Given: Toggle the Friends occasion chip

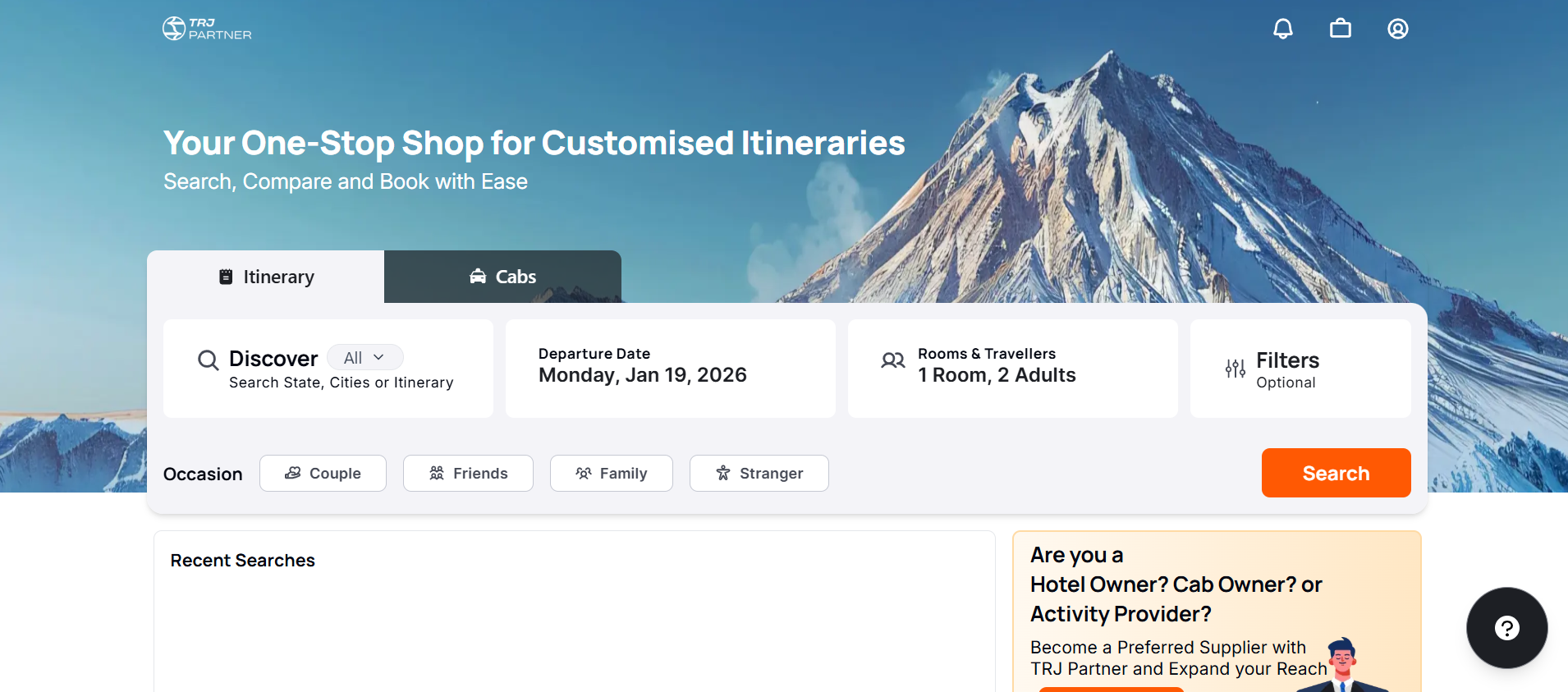Looking at the screenshot, I should (x=468, y=474).
